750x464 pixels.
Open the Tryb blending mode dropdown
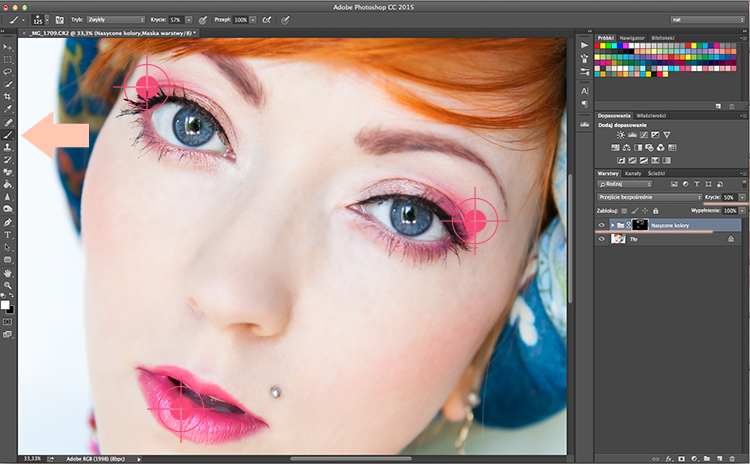point(115,20)
